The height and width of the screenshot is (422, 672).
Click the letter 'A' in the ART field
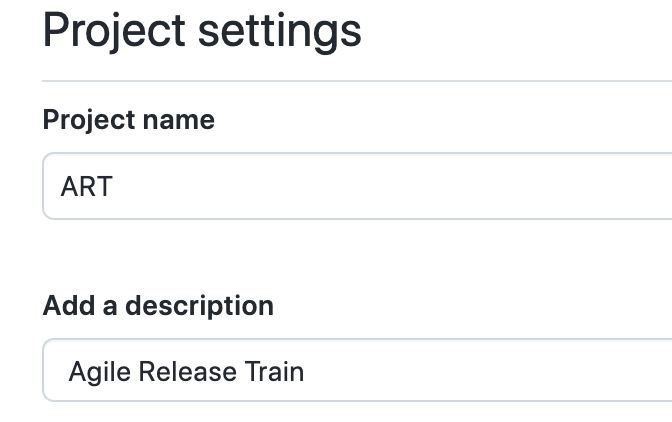coord(69,187)
